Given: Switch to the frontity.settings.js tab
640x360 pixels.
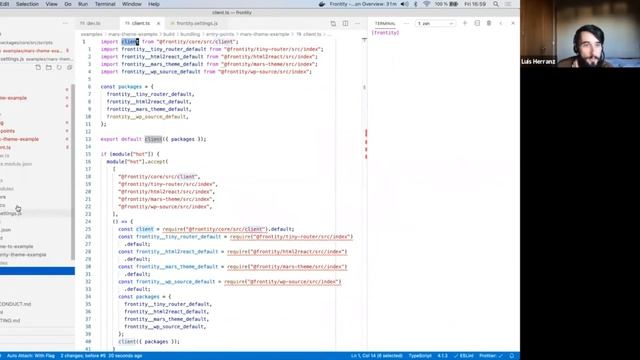Looking at the screenshot, I should 194,23.
